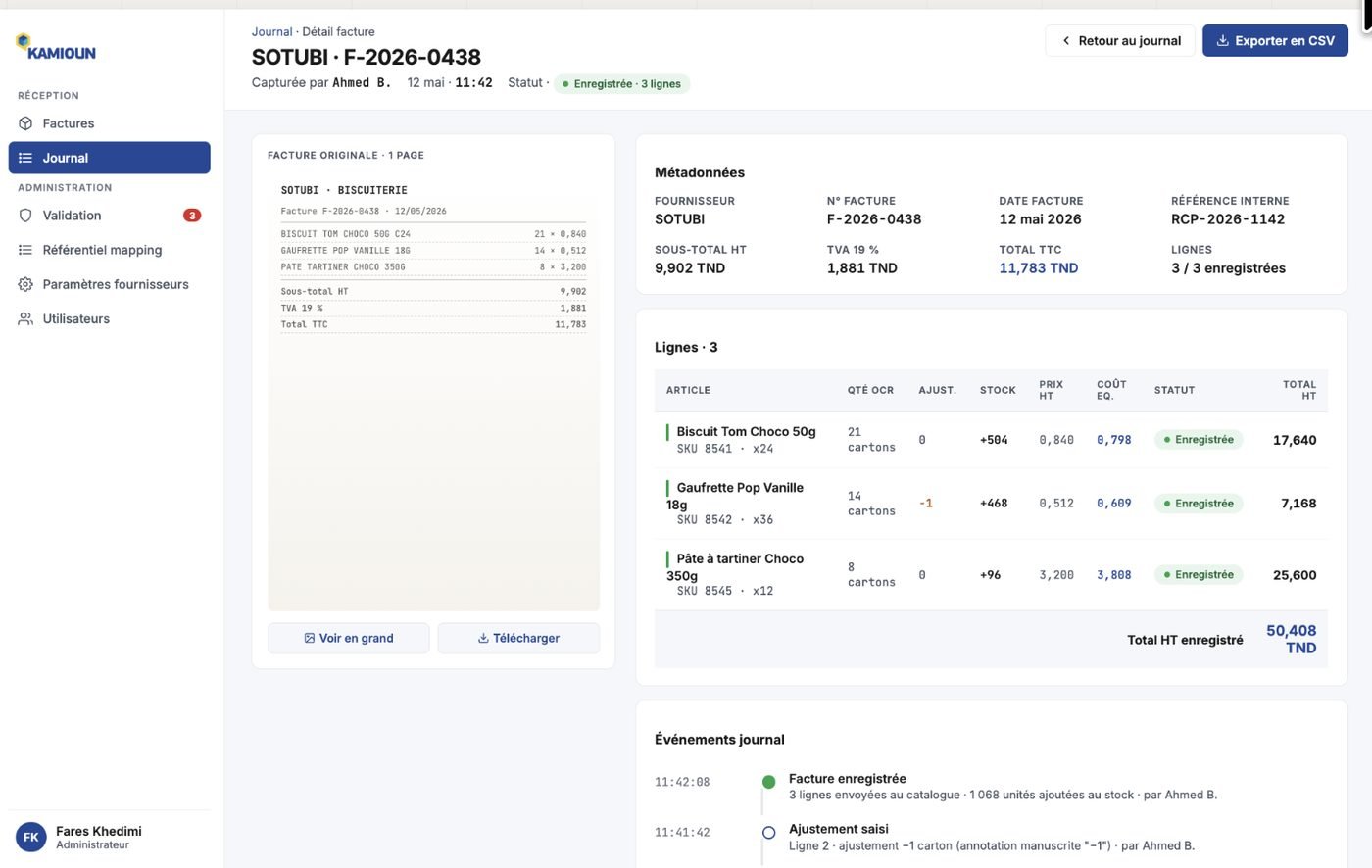Click the Validation shield icon
Screen dimensions: 1372x868
click(x=25, y=216)
